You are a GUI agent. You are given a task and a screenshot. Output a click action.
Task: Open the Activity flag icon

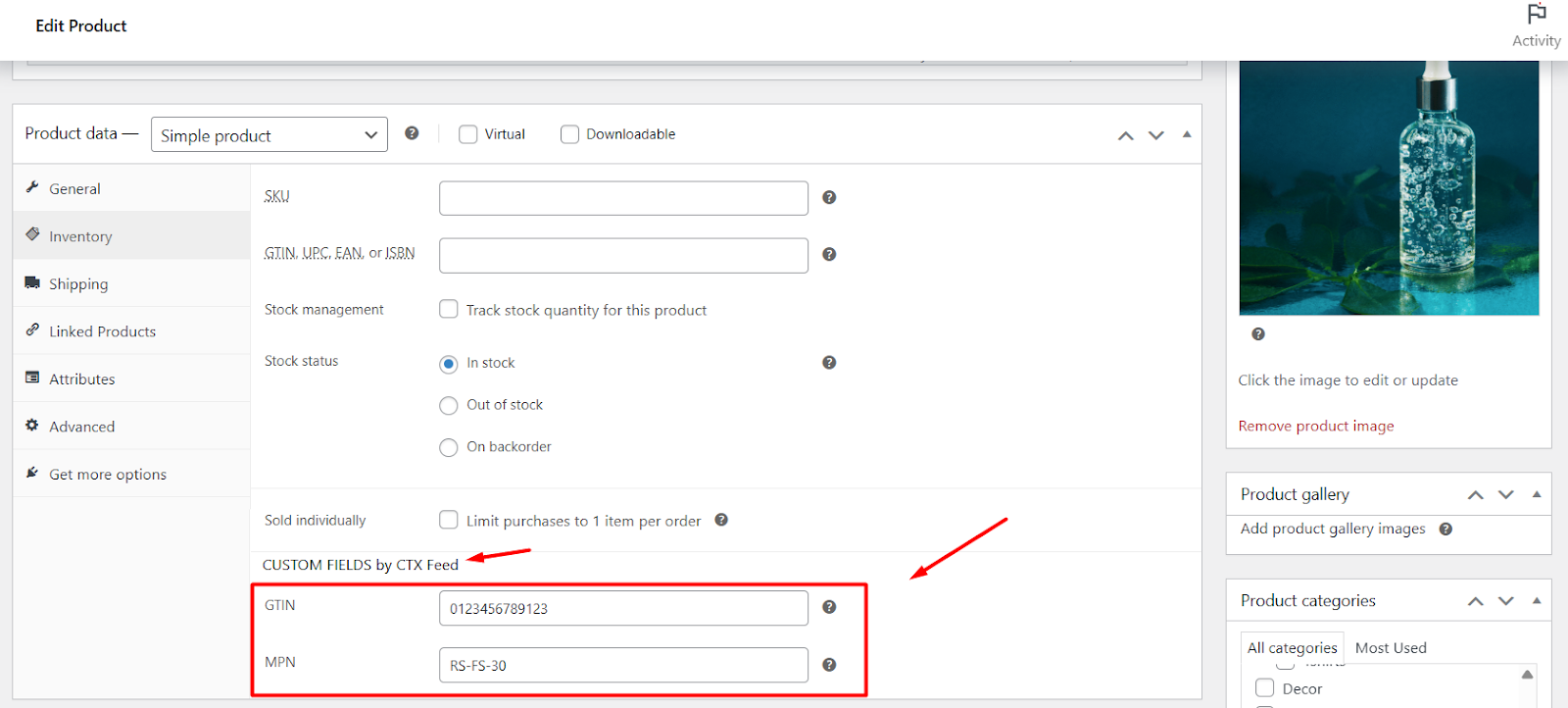1536,16
